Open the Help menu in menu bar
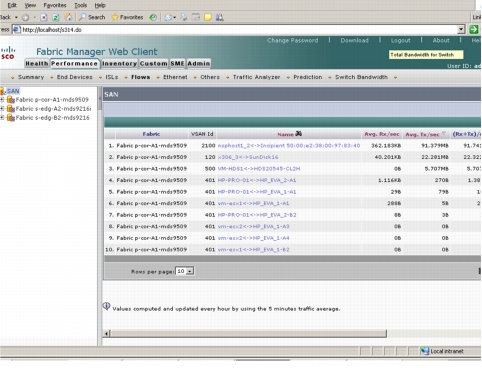Screen dimensions: 482x368 [x=100, y=5]
